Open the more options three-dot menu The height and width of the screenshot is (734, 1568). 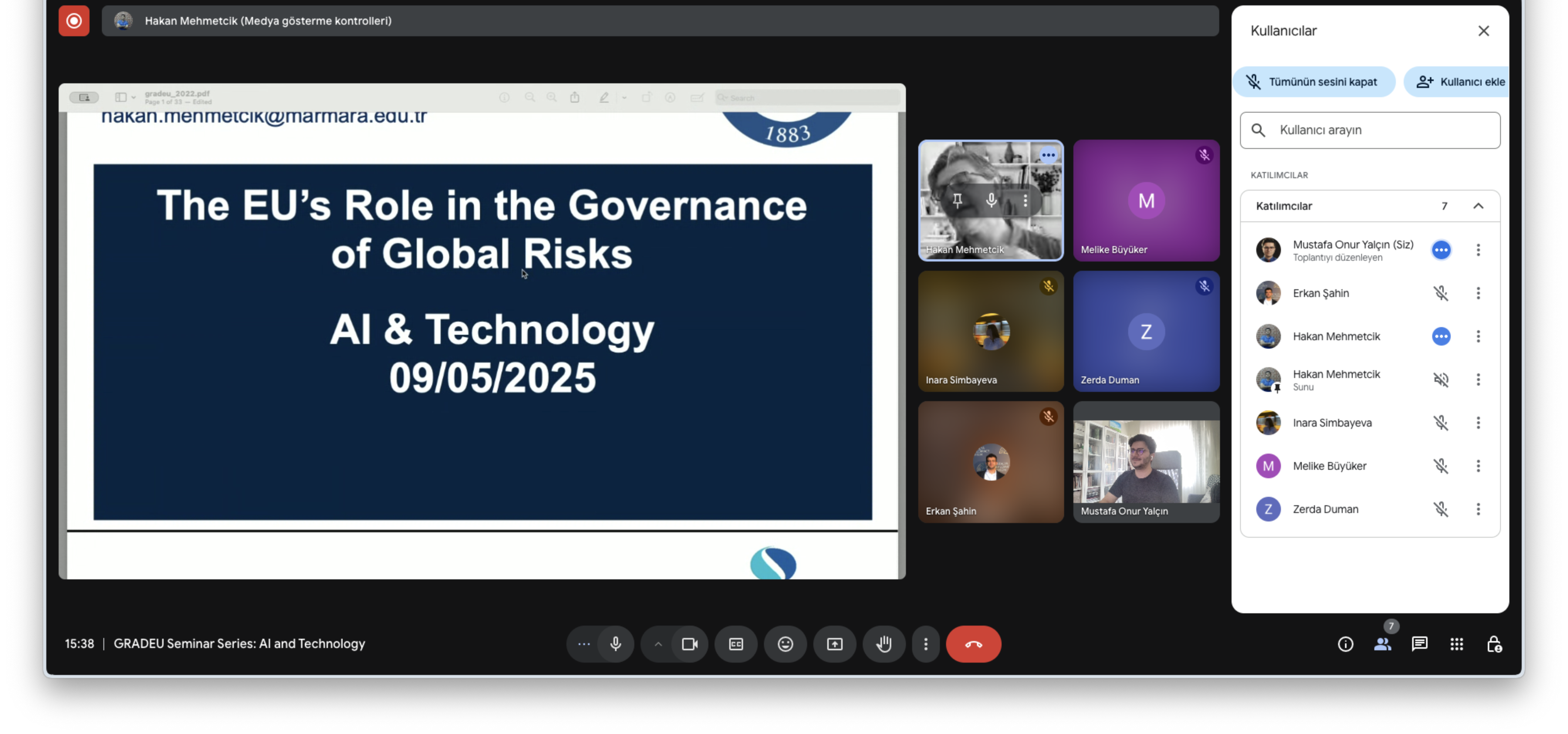tap(926, 644)
